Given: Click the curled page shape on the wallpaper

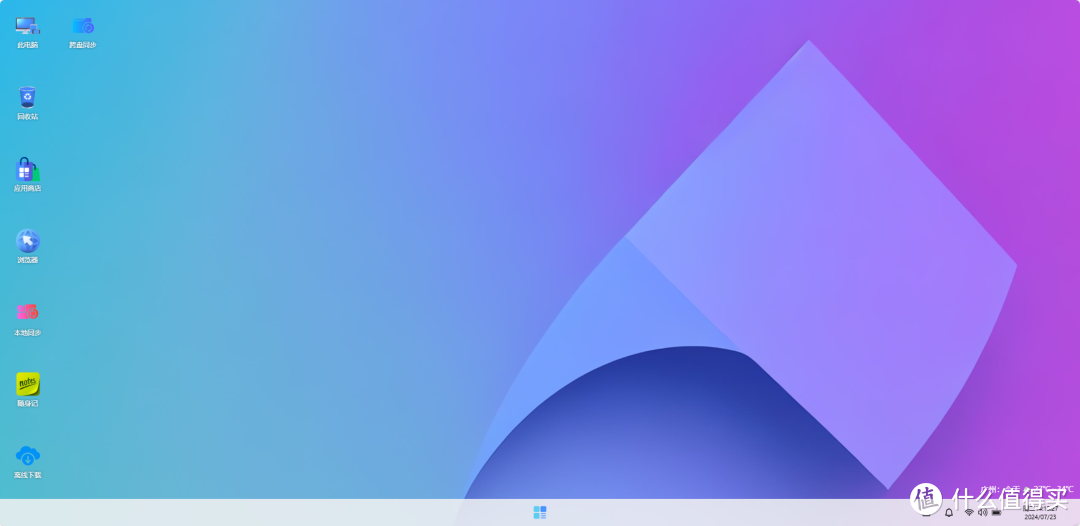Looking at the screenshot, I should [820, 260].
